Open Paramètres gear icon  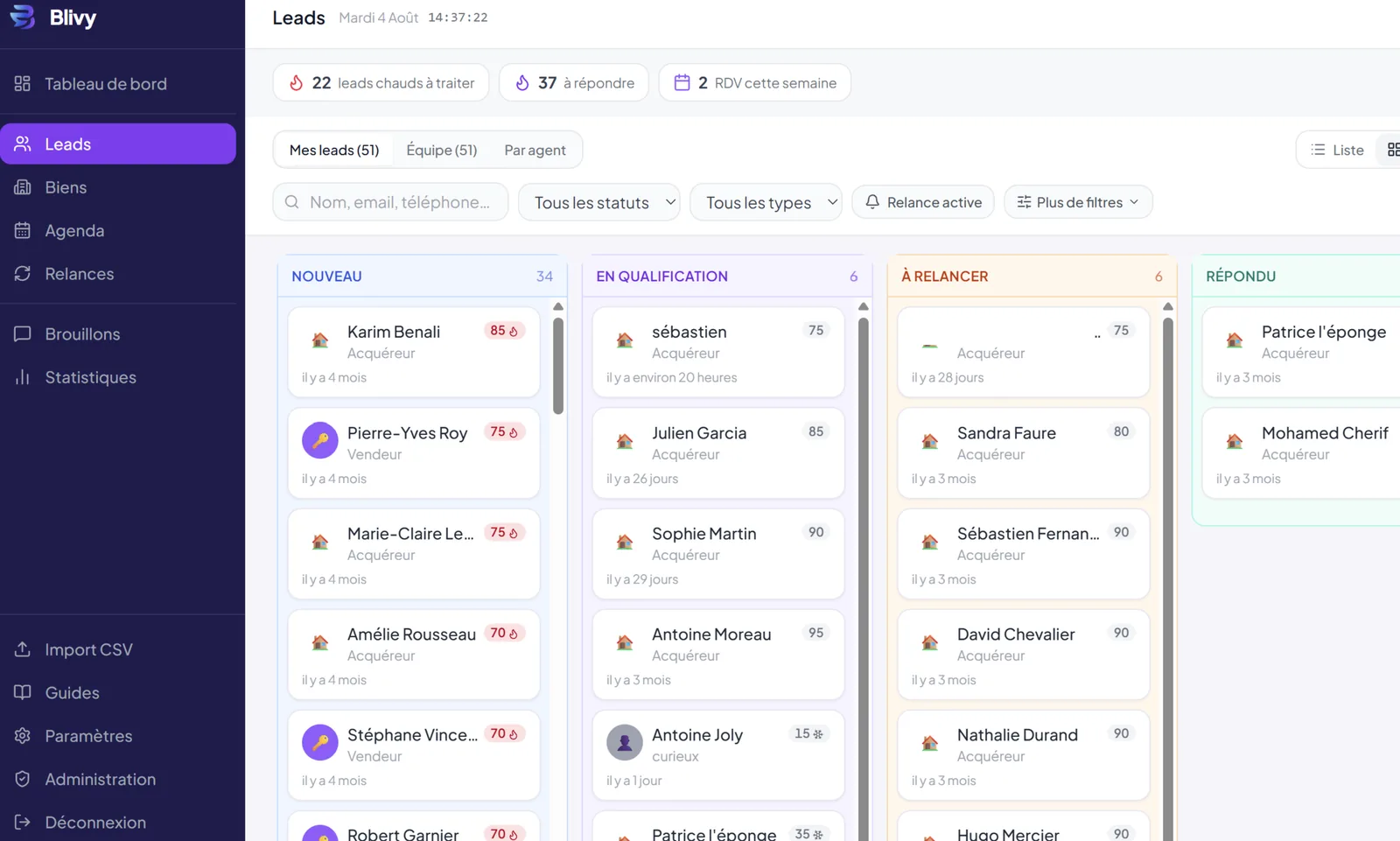click(23, 736)
